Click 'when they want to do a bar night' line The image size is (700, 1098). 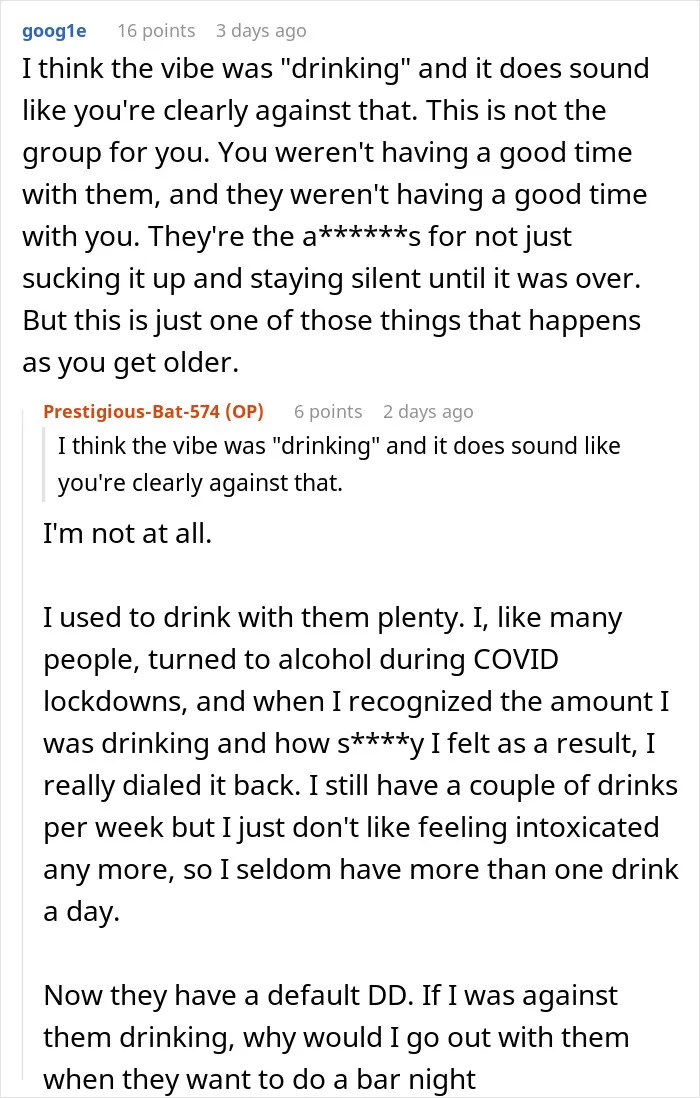click(x=260, y=1080)
